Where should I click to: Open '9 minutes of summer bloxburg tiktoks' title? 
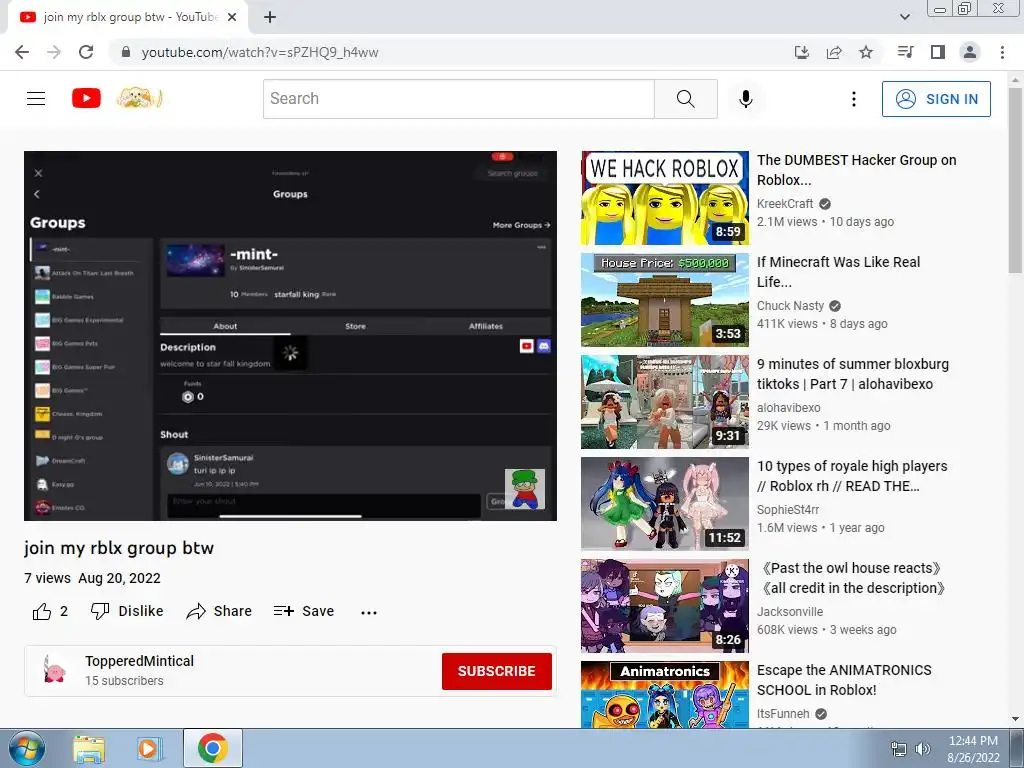853,374
